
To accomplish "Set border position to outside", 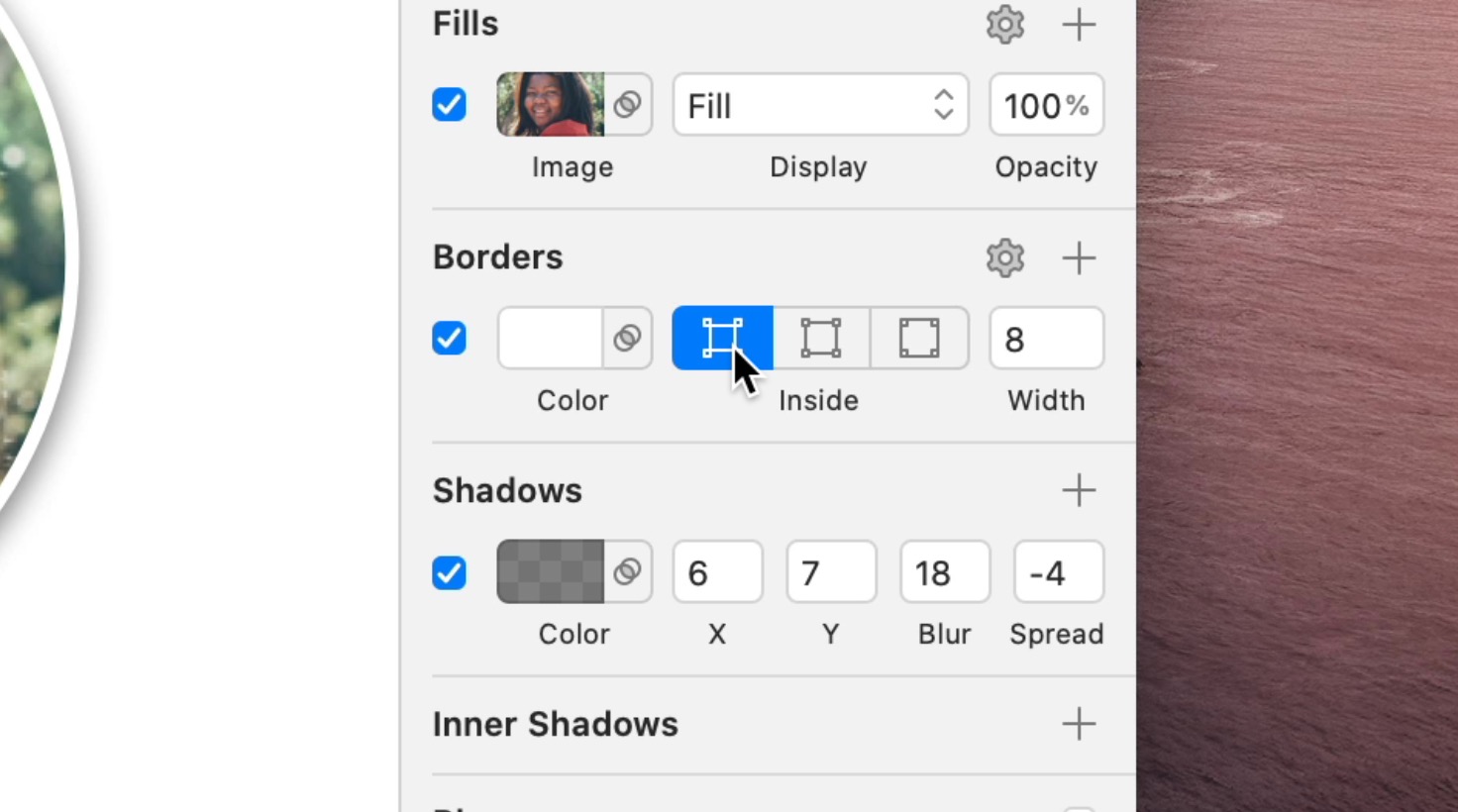I will 919,338.
